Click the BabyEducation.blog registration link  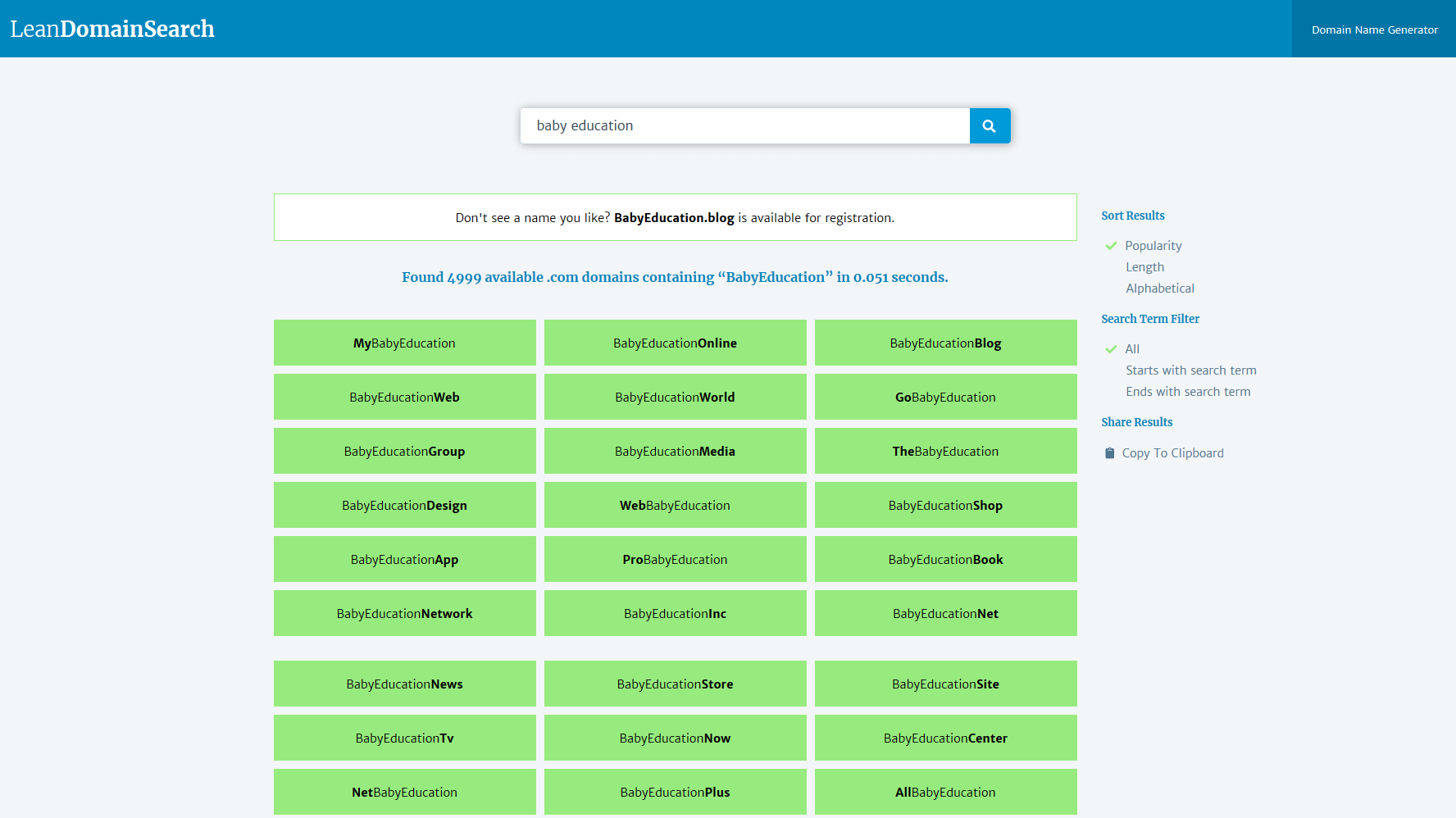674,217
